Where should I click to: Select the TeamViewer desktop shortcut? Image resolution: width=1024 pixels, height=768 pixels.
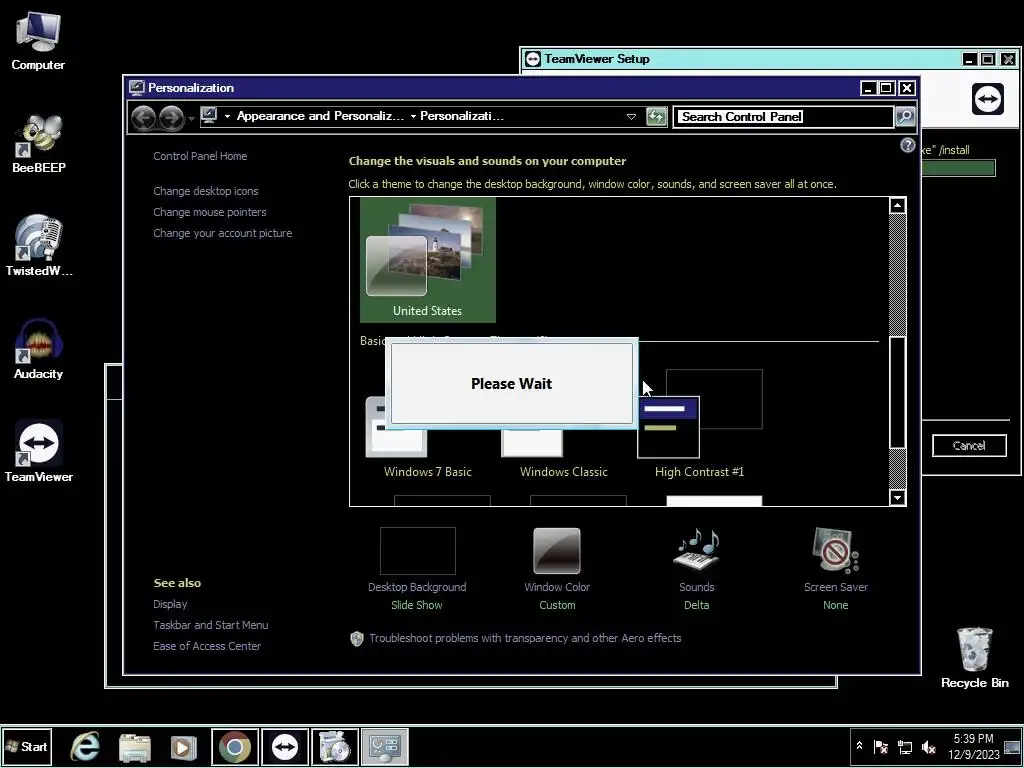(x=39, y=452)
